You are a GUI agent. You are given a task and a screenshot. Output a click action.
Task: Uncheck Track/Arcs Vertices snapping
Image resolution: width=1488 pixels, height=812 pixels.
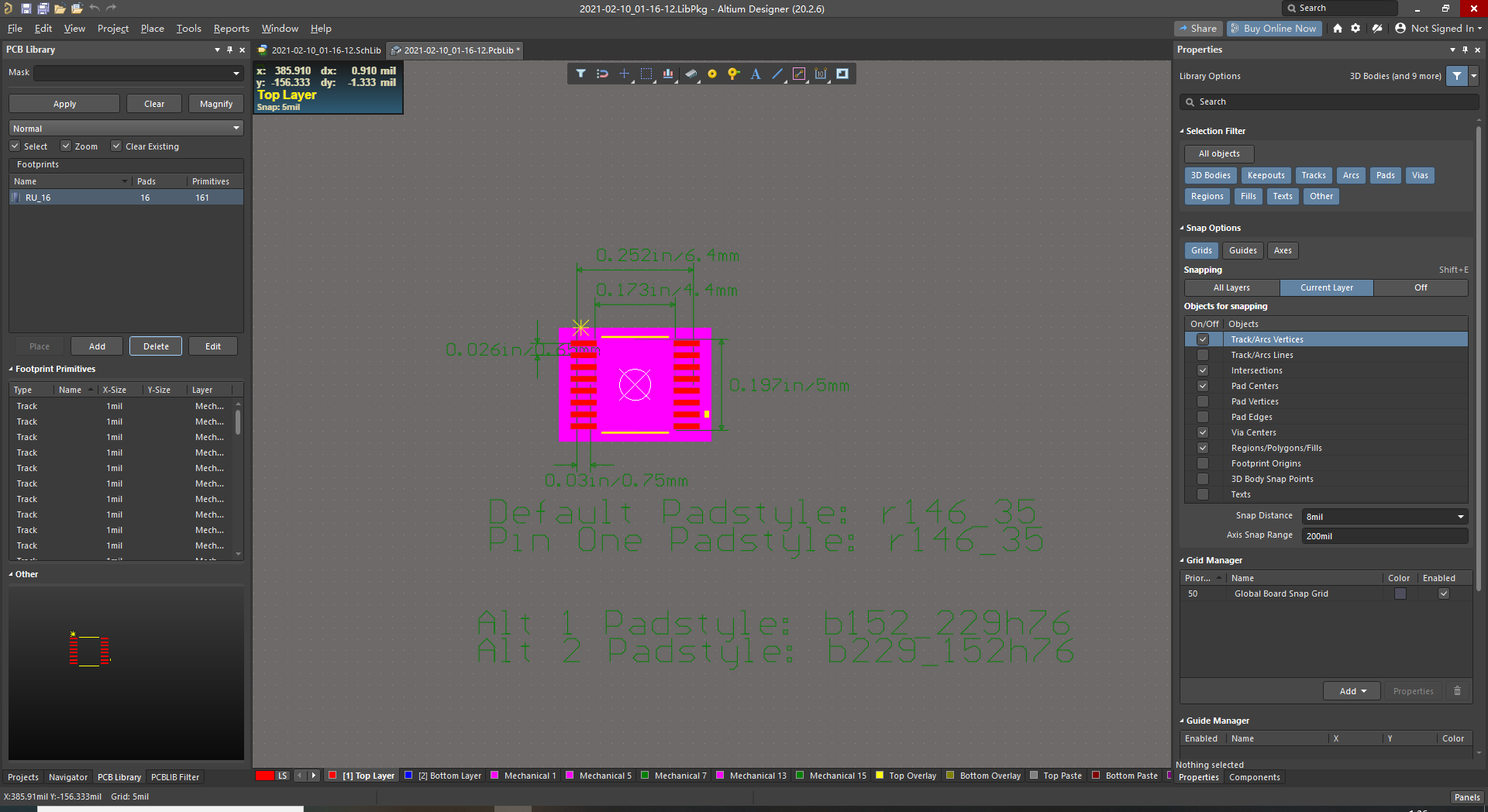point(1203,339)
